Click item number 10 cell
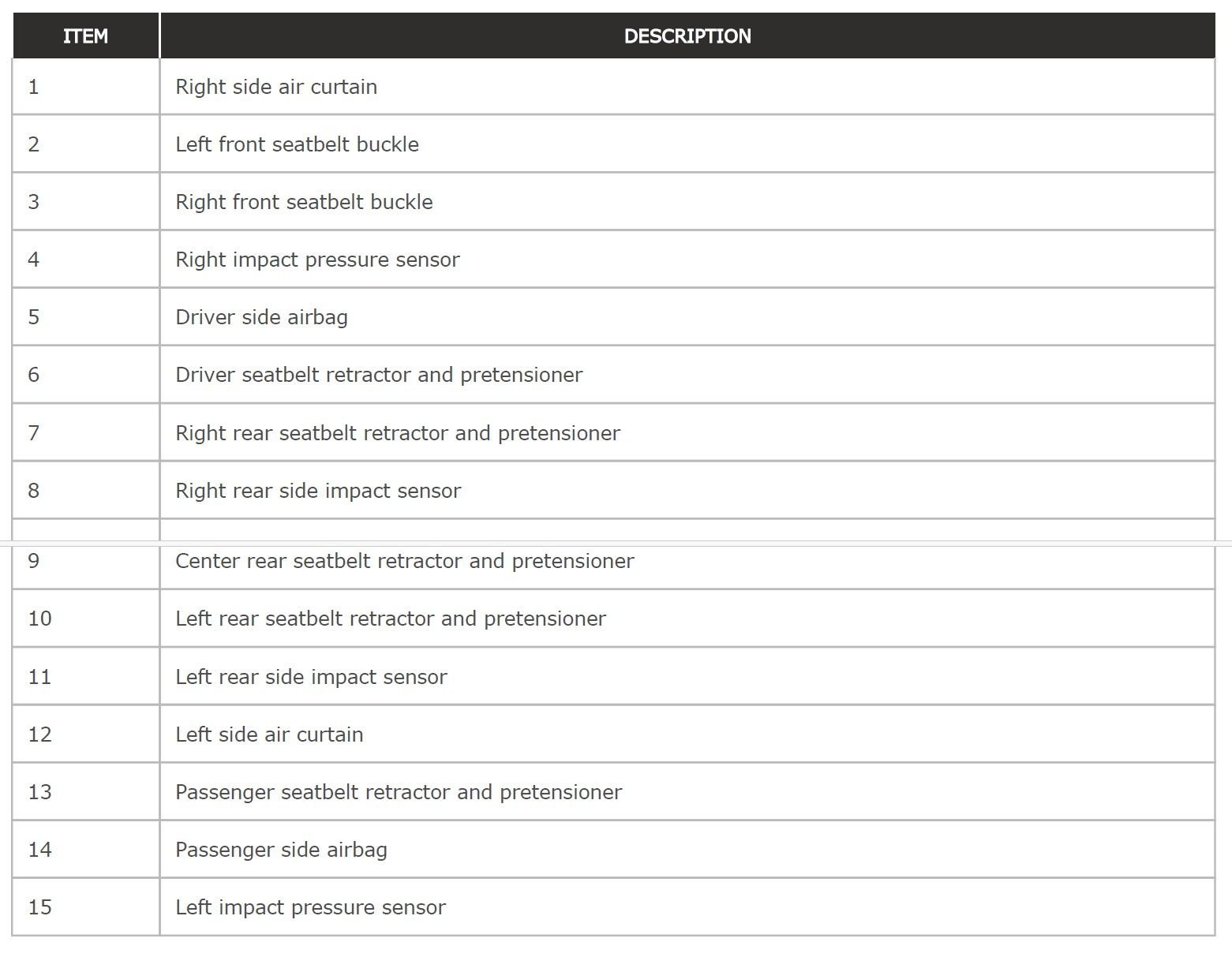The image size is (1232, 957). (x=86, y=619)
